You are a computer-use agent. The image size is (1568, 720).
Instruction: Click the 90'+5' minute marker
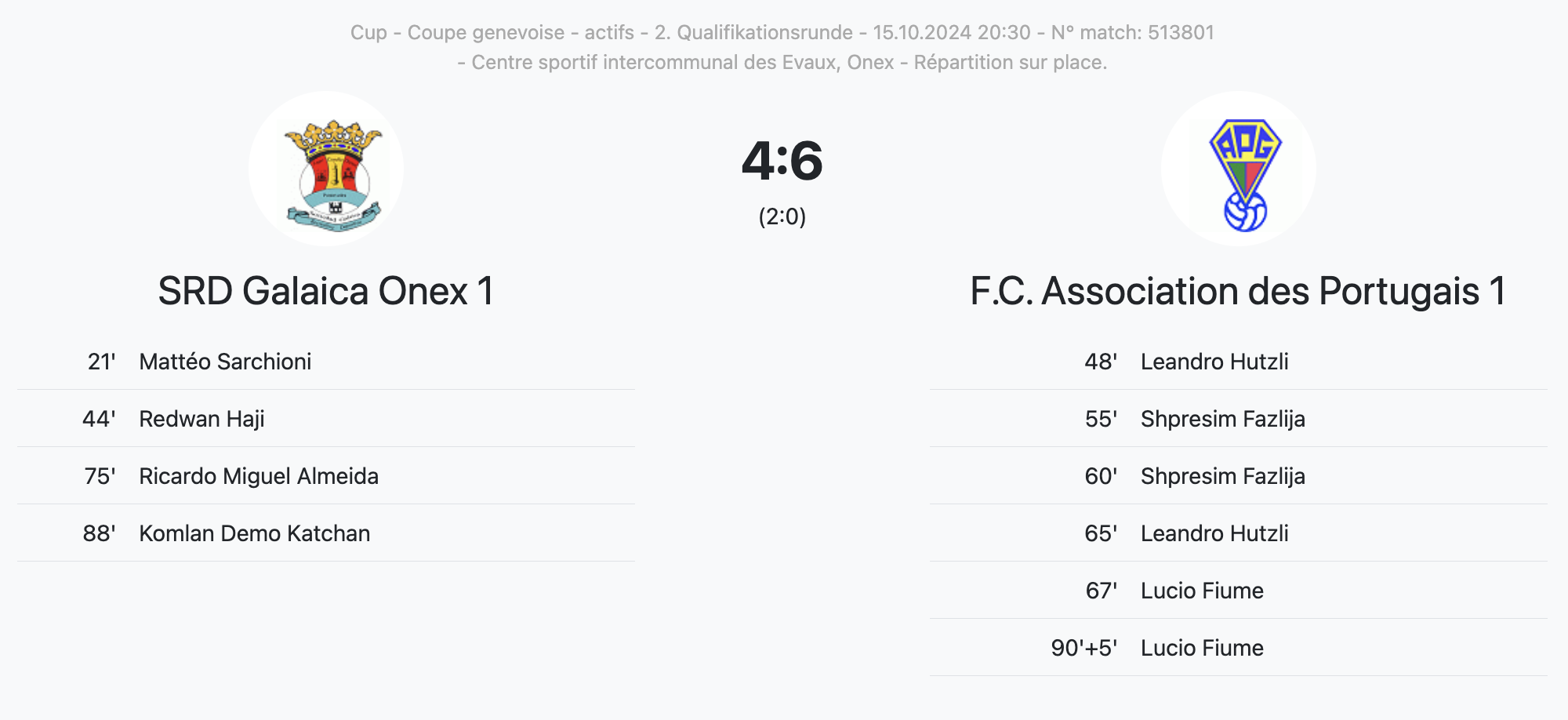[1083, 648]
